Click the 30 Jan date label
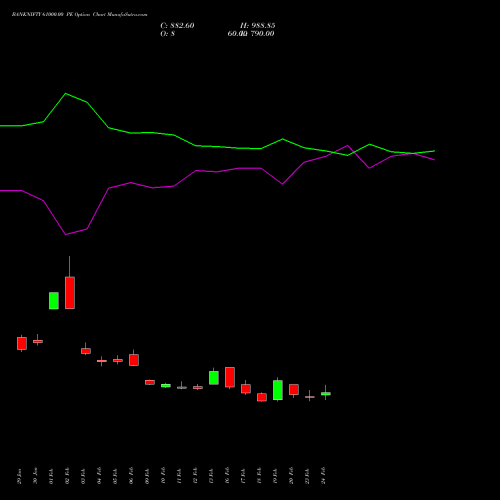 [x=35, y=476]
